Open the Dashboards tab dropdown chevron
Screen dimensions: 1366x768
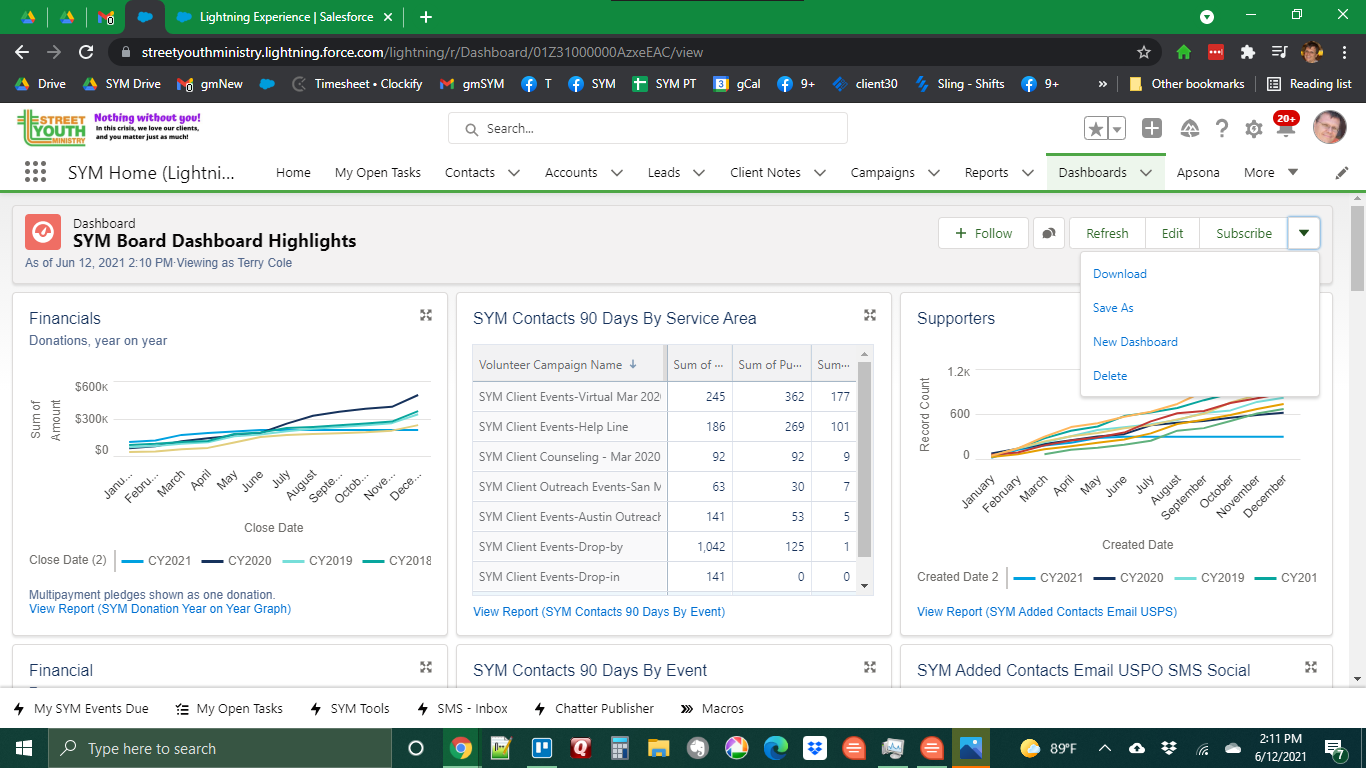pos(1146,172)
